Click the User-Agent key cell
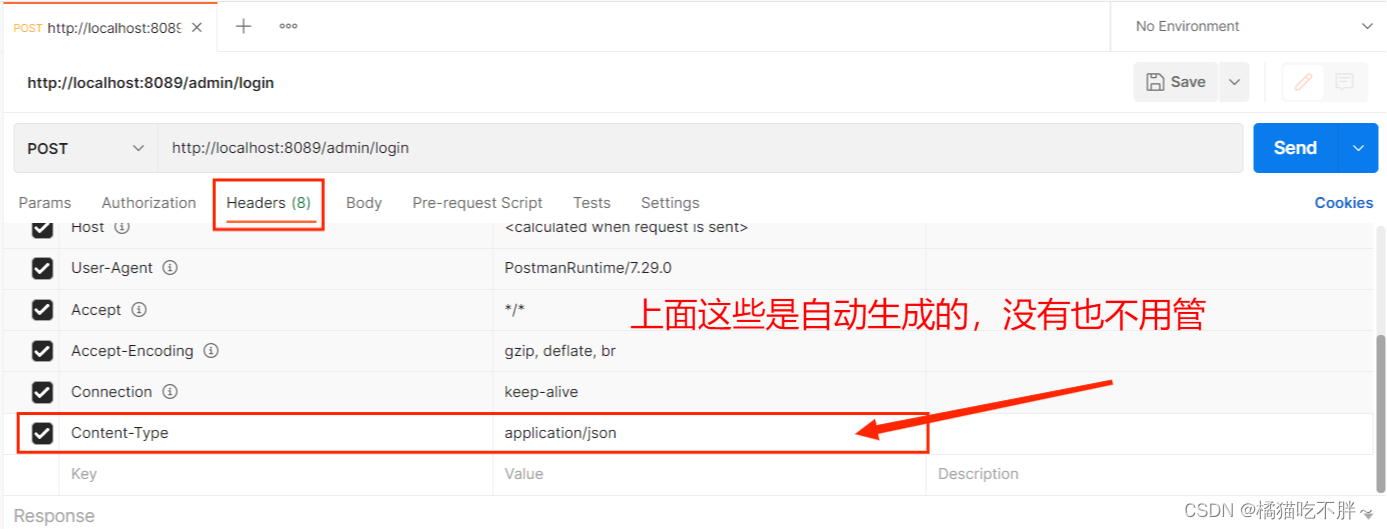The image size is (1387, 529). tap(276, 268)
